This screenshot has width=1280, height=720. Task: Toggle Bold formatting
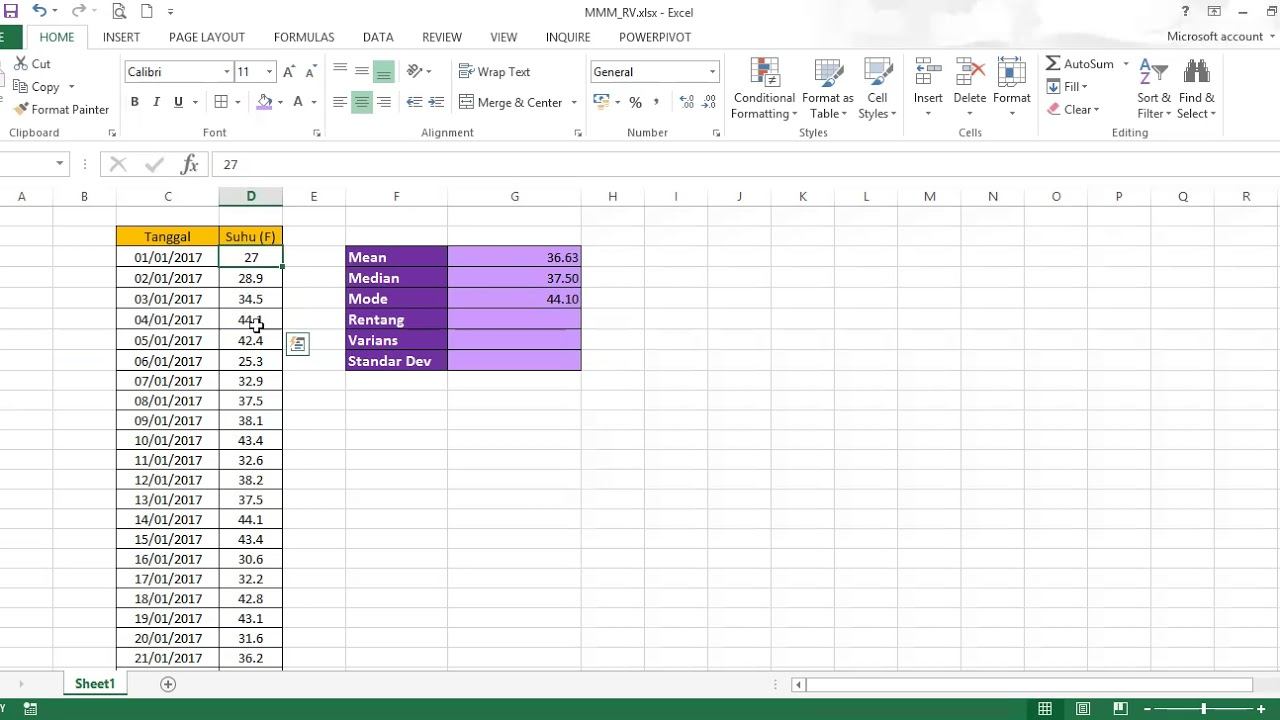134,102
